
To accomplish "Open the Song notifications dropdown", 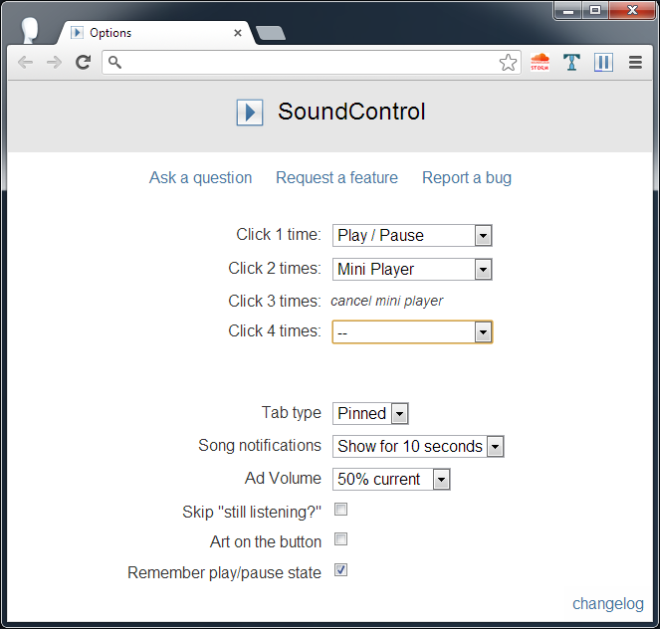I will (x=418, y=446).
